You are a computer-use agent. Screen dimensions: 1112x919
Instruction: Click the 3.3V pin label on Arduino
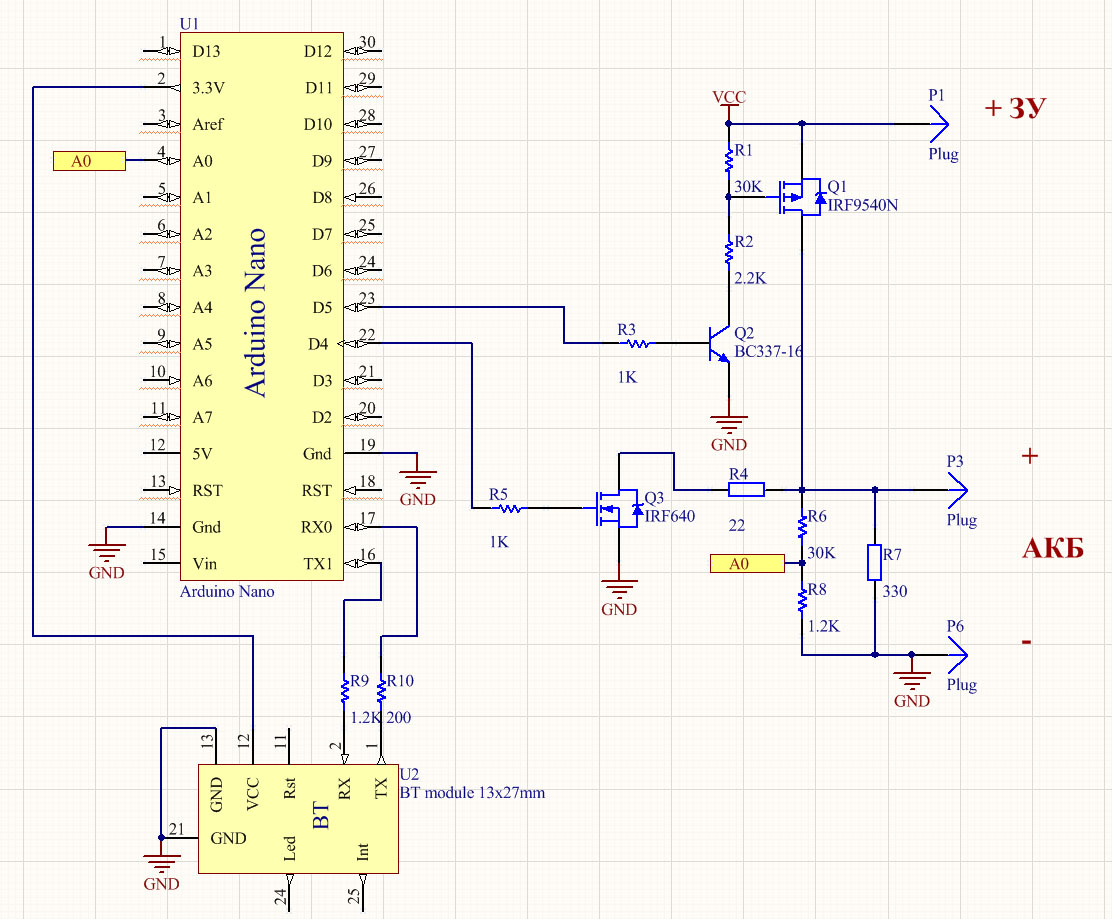[x=208, y=88]
